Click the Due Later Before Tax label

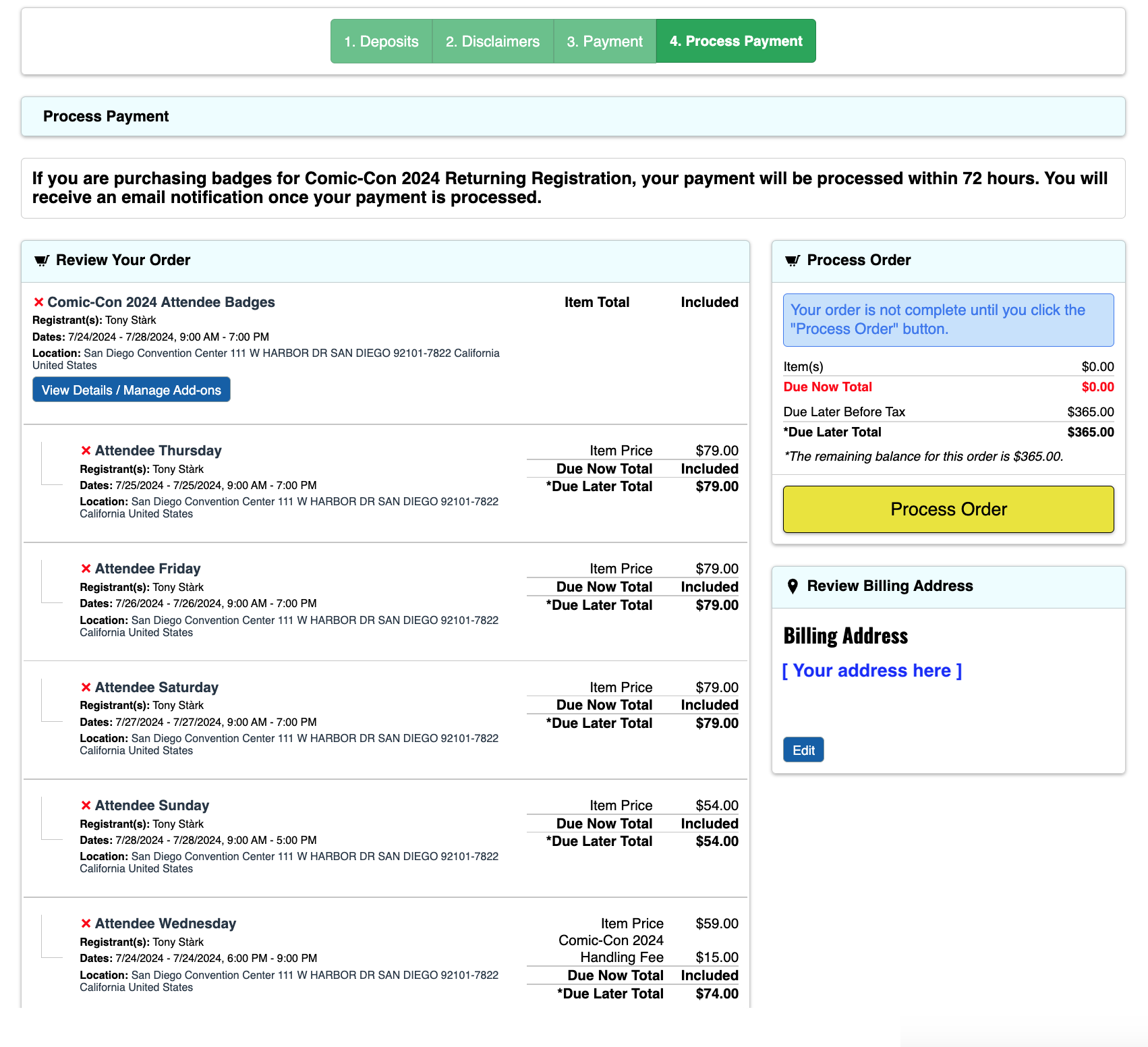click(844, 412)
